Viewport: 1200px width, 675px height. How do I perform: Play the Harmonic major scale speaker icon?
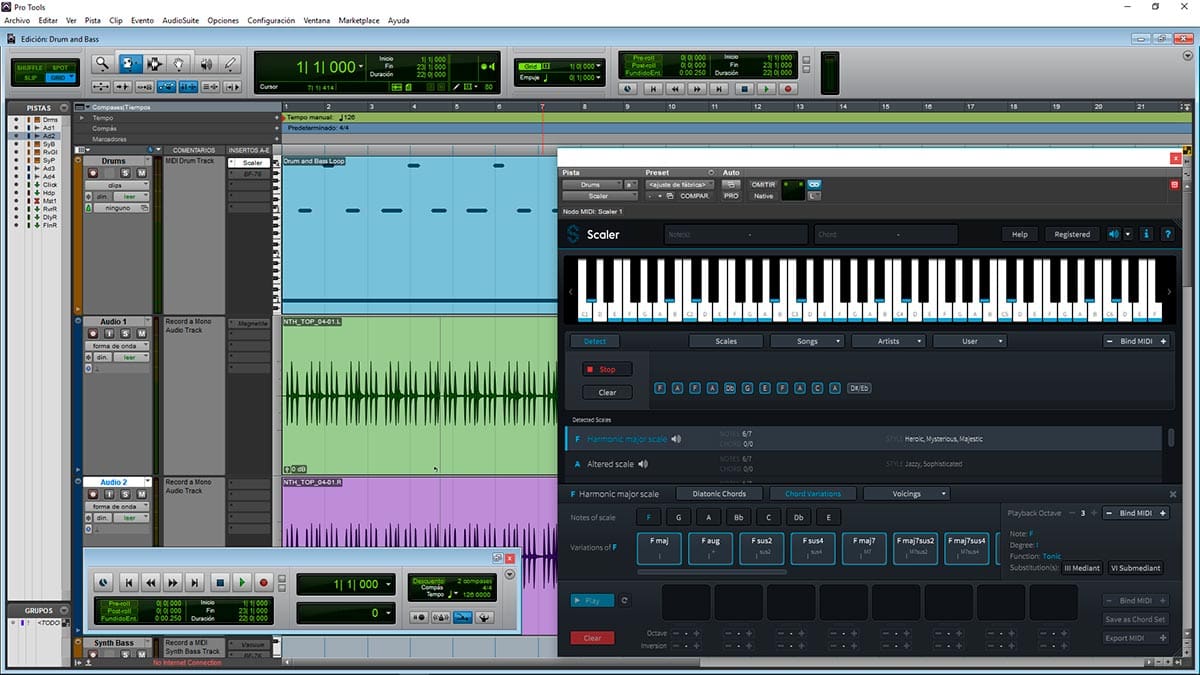(x=677, y=438)
